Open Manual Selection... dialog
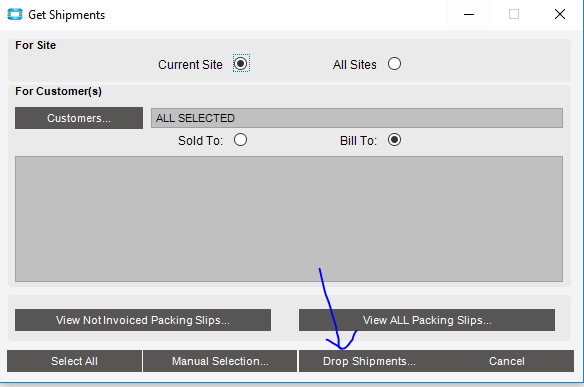The image size is (584, 387). [x=220, y=361]
